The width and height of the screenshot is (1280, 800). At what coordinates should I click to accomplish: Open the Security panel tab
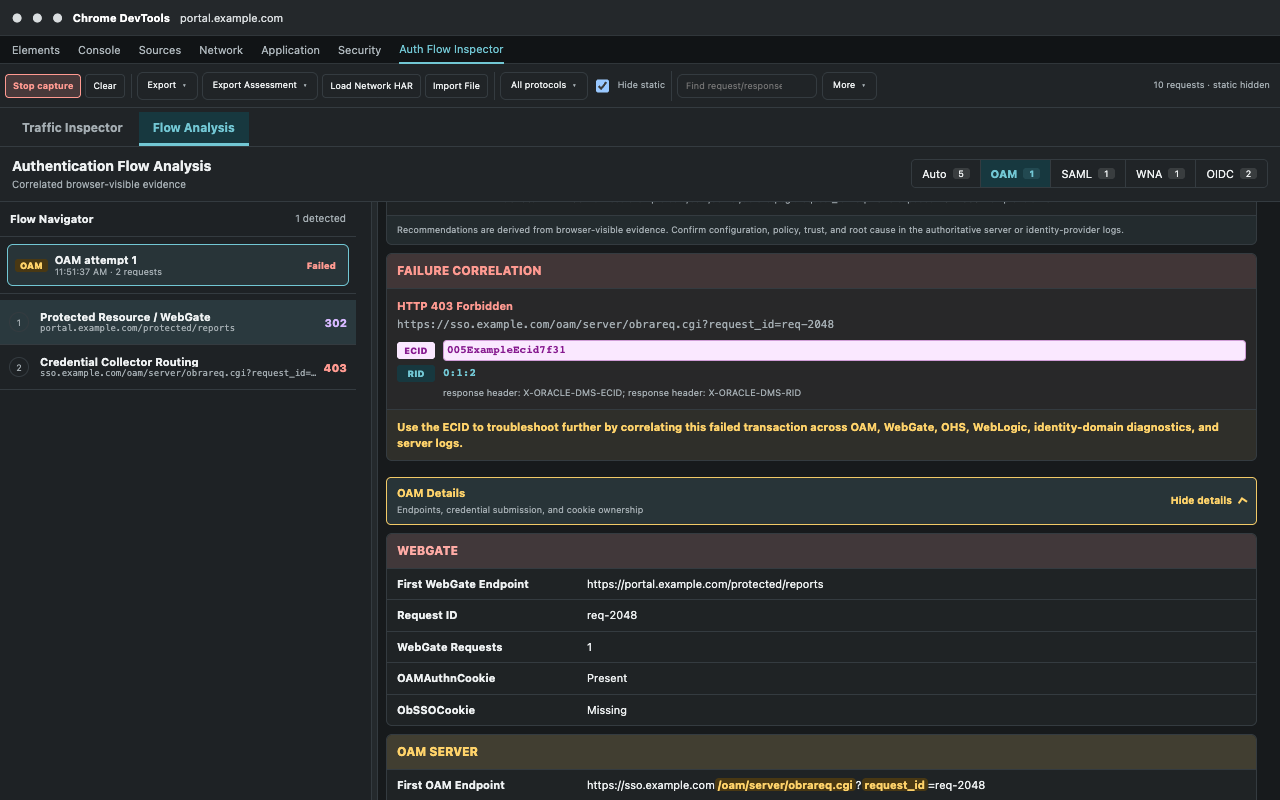click(x=359, y=50)
